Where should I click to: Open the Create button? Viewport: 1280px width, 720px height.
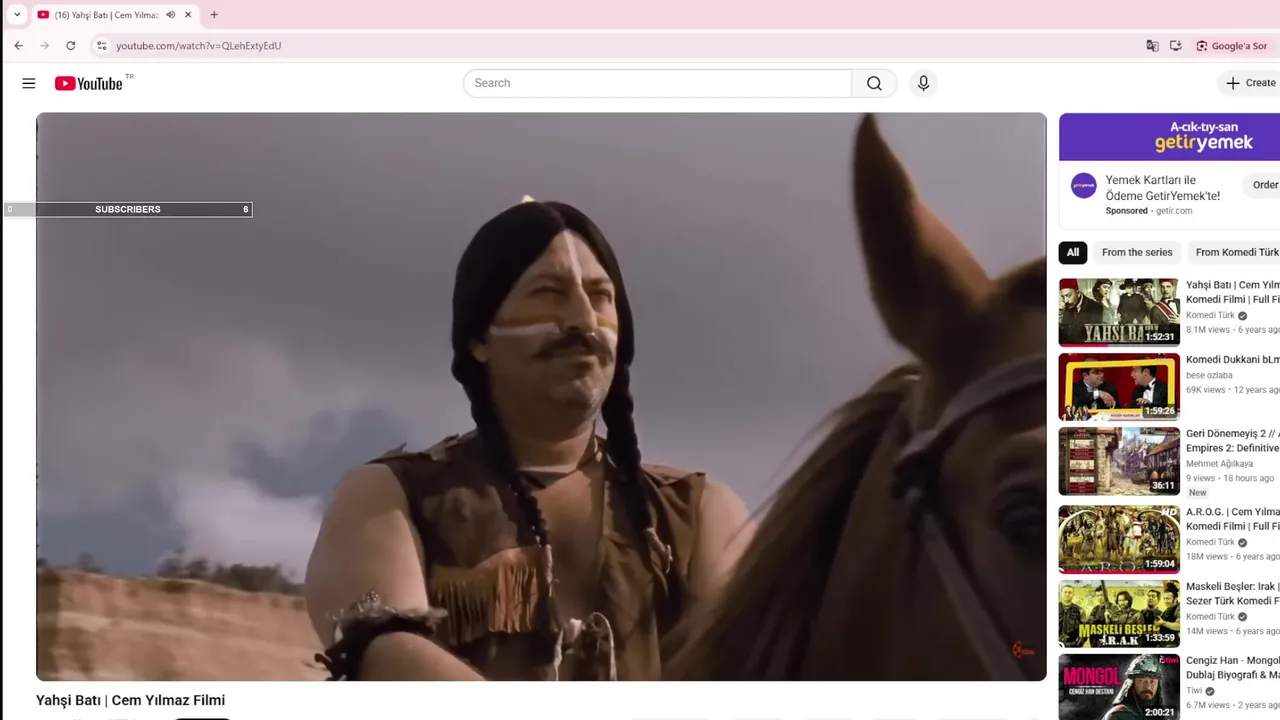1251,83
